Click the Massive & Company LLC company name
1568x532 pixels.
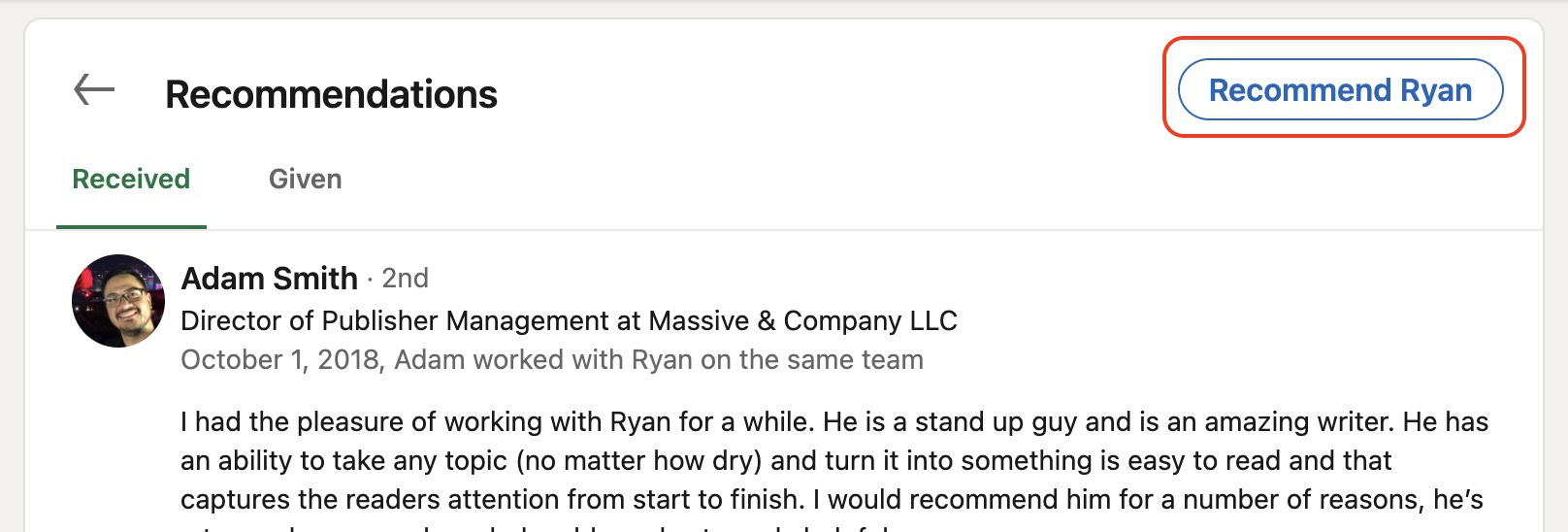tap(802, 321)
